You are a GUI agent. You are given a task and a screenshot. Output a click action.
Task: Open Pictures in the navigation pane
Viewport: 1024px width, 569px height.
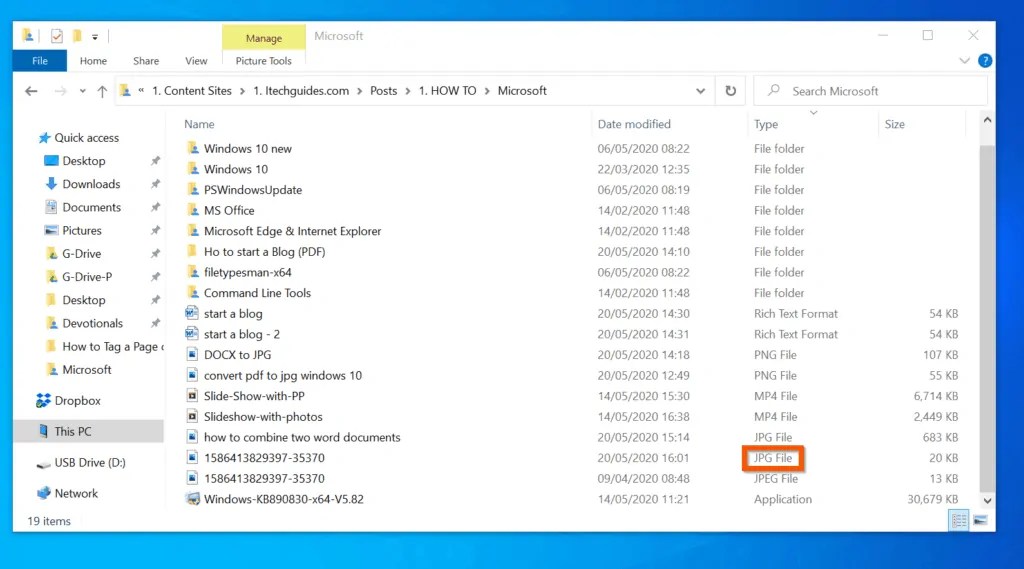tap(82, 231)
